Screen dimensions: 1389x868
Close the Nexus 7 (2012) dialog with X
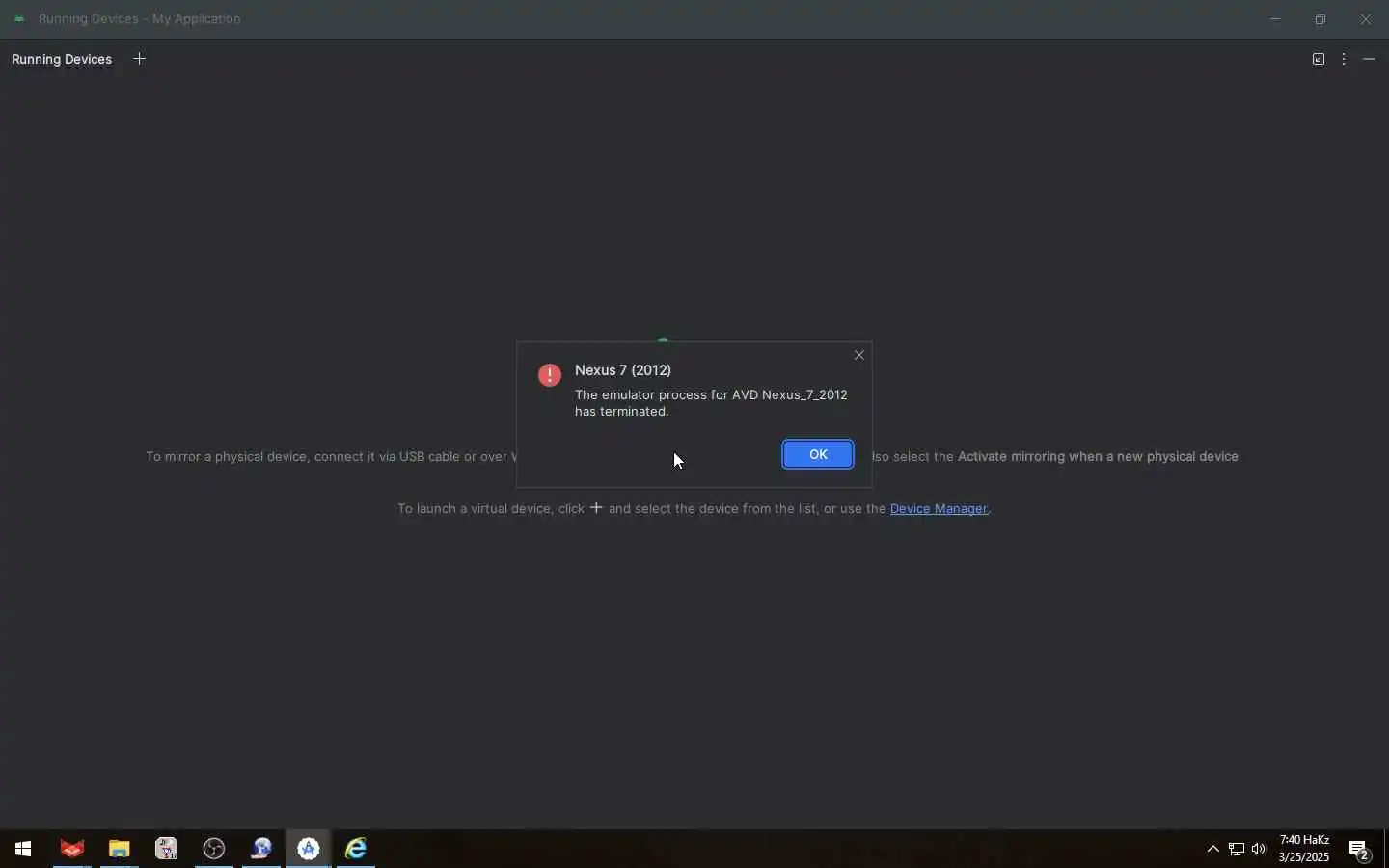pyautogui.click(x=859, y=355)
